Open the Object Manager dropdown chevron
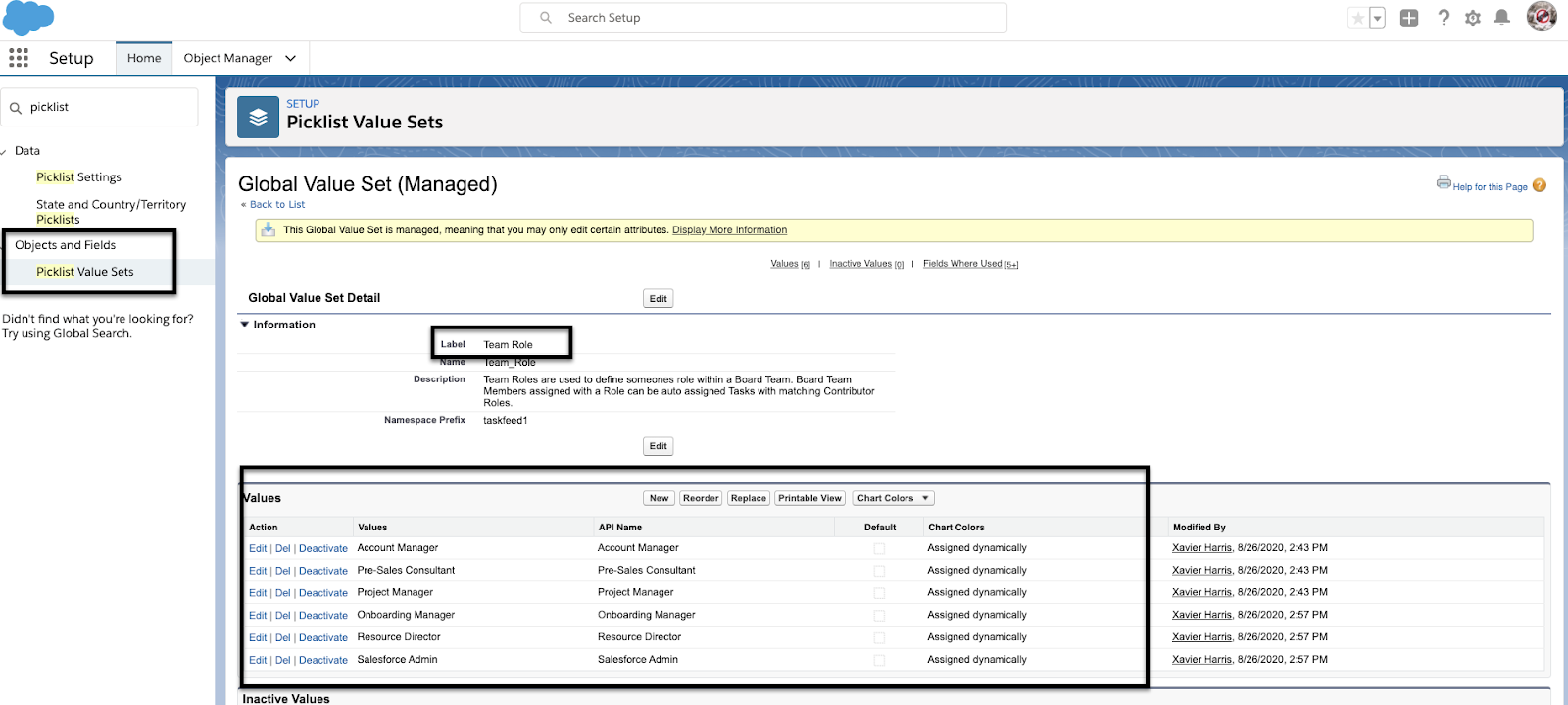The height and width of the screenshot is (705, 1568). (x=290, y=58)
